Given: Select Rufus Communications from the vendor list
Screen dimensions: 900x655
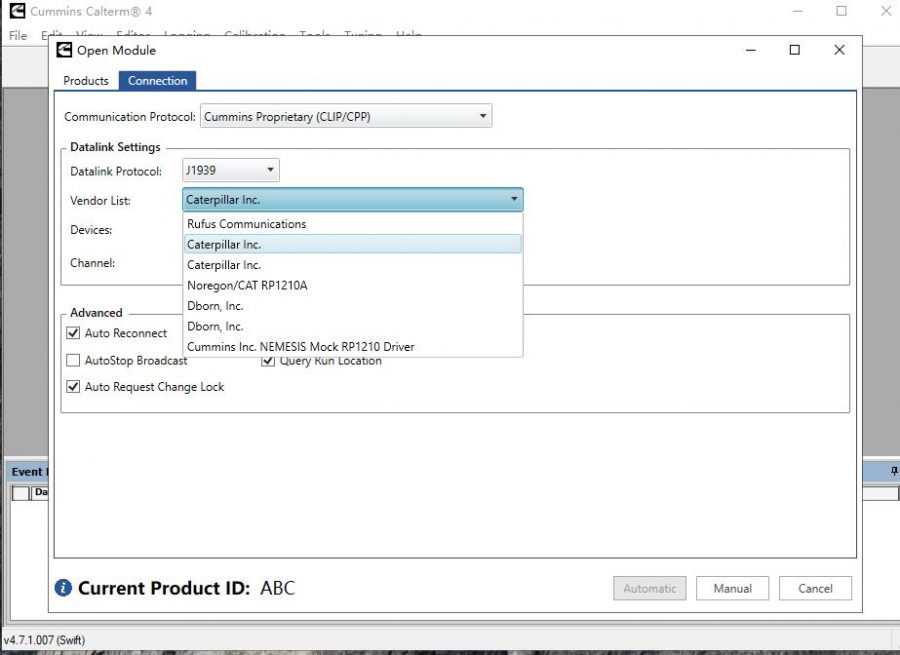Looking at the screenshot, I should click(246, 224).
